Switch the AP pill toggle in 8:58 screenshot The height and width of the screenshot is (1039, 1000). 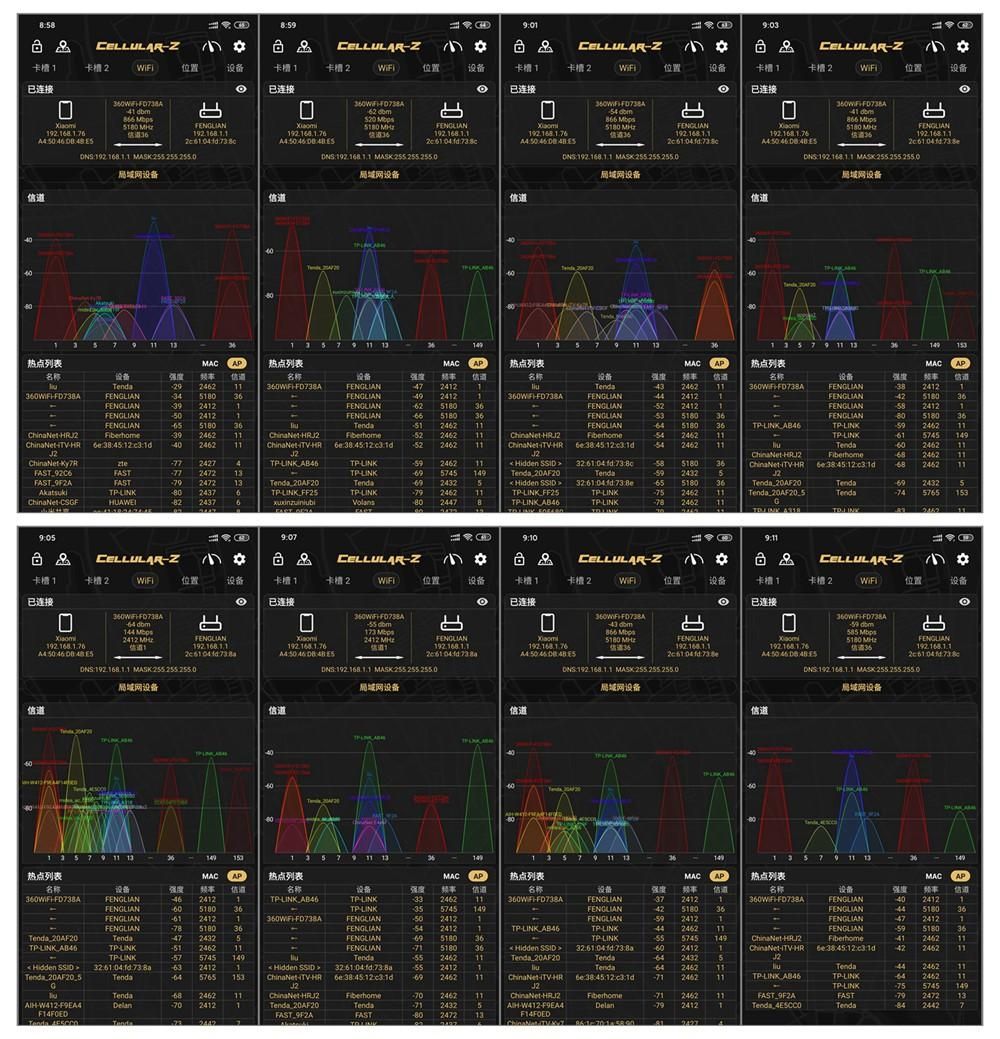[x=237, y=364]
